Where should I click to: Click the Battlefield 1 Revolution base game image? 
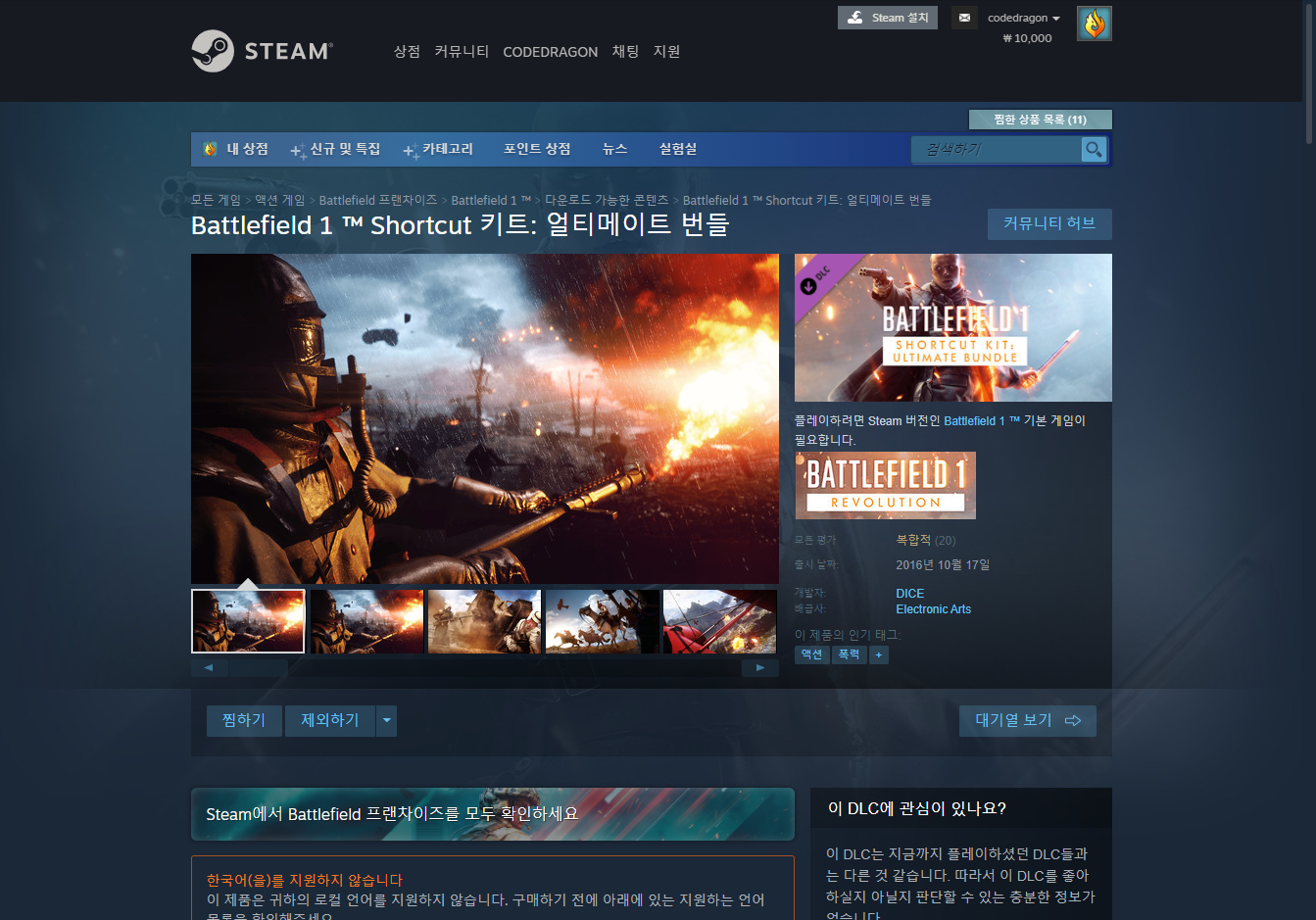coord(885,485)
